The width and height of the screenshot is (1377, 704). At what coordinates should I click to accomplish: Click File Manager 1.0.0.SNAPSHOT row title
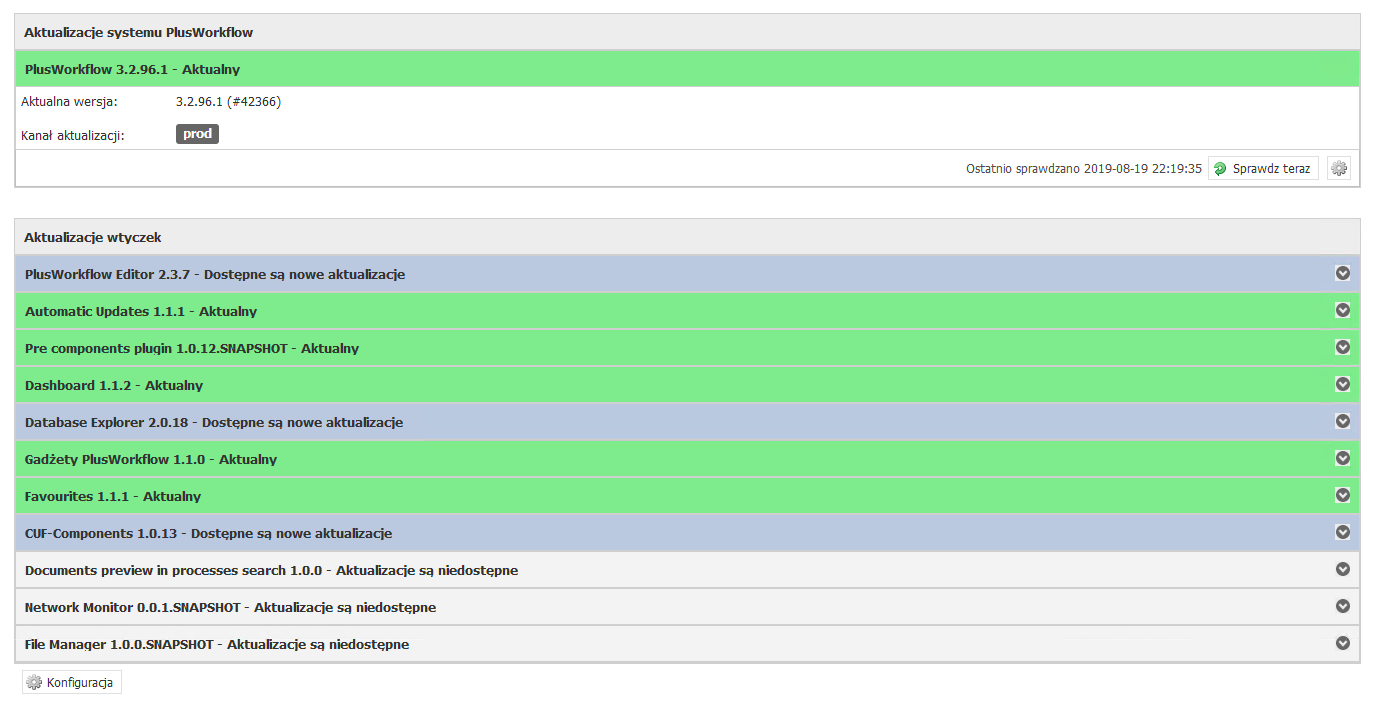point(217,644)
